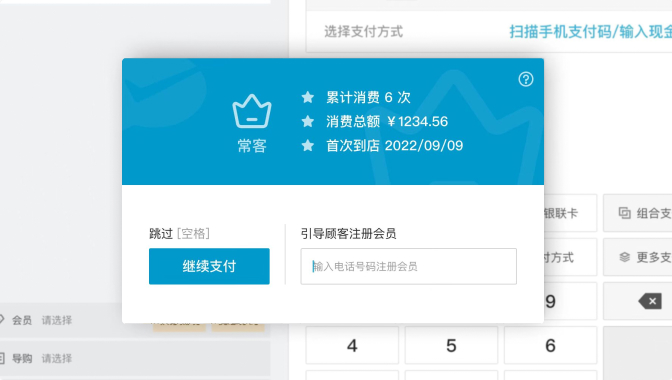672x380 pixels.
Task: Click 扫描手机支付码/输入现金 link text
Action: point(590,32)
